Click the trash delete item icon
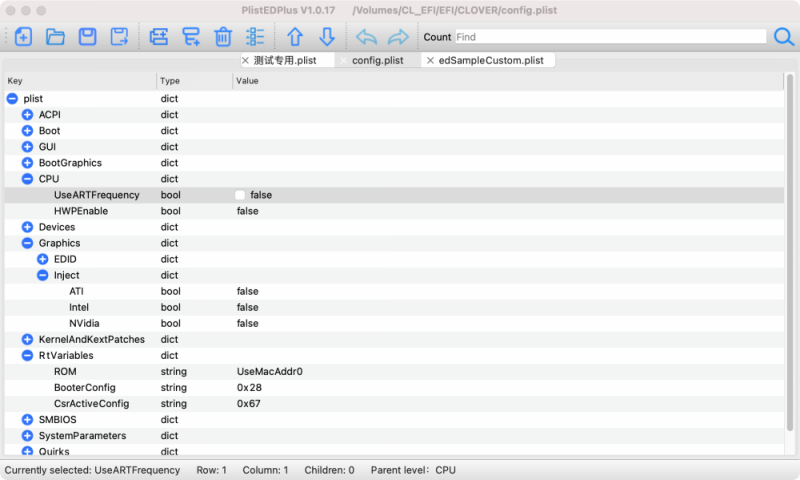Screen dimensions: 800x480 [x=223, y=37]
